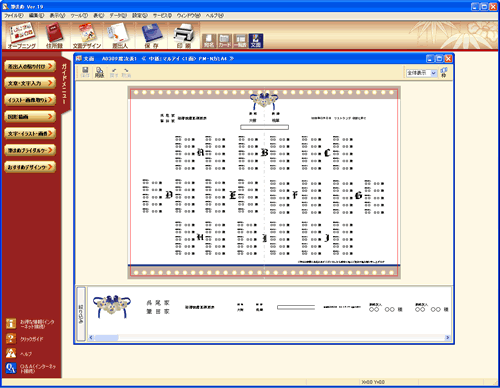The image size is (500, 388).
Task: Open the 差出人 sender icon
Action: pyautogui.click(x=120, y=36)
